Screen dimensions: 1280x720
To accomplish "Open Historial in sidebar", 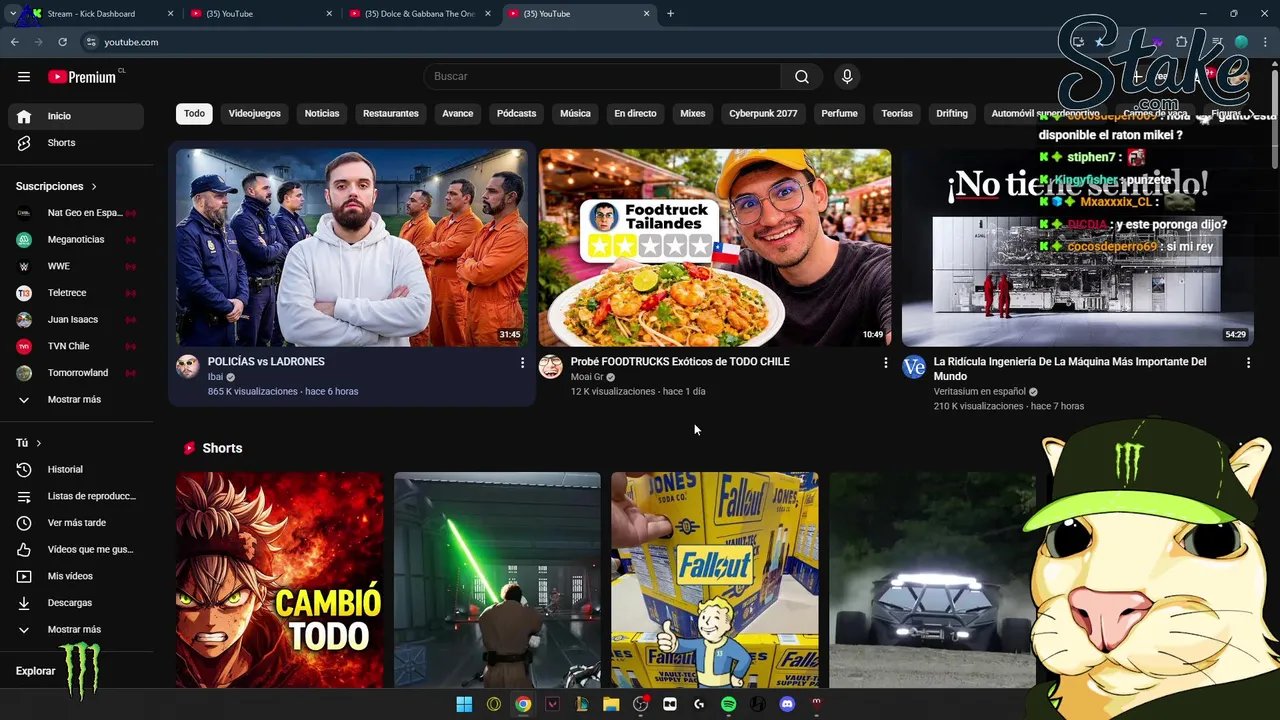I will click(x=76, y=469).
